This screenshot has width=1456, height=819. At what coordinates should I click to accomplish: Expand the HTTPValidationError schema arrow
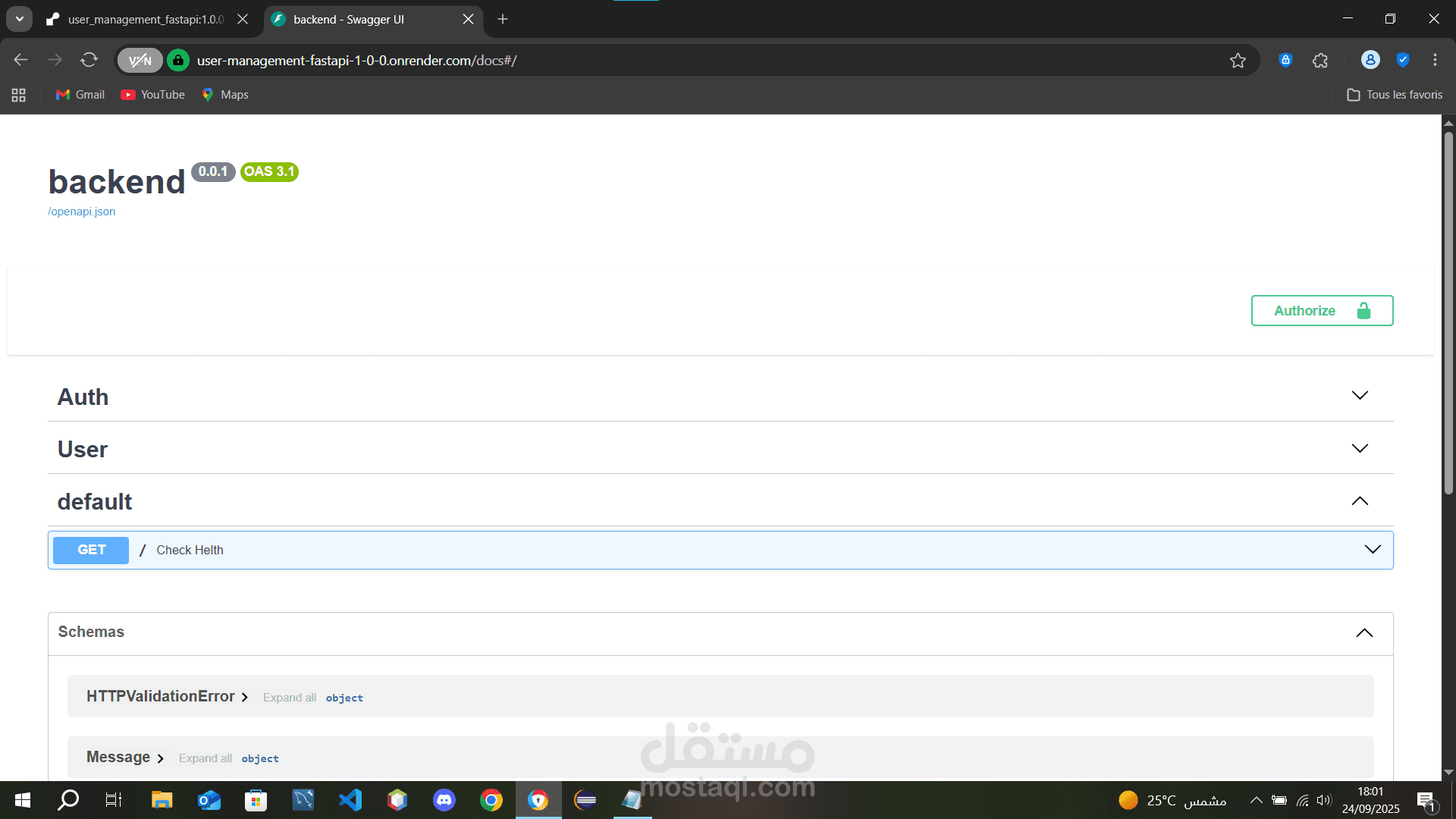[244, 698]
